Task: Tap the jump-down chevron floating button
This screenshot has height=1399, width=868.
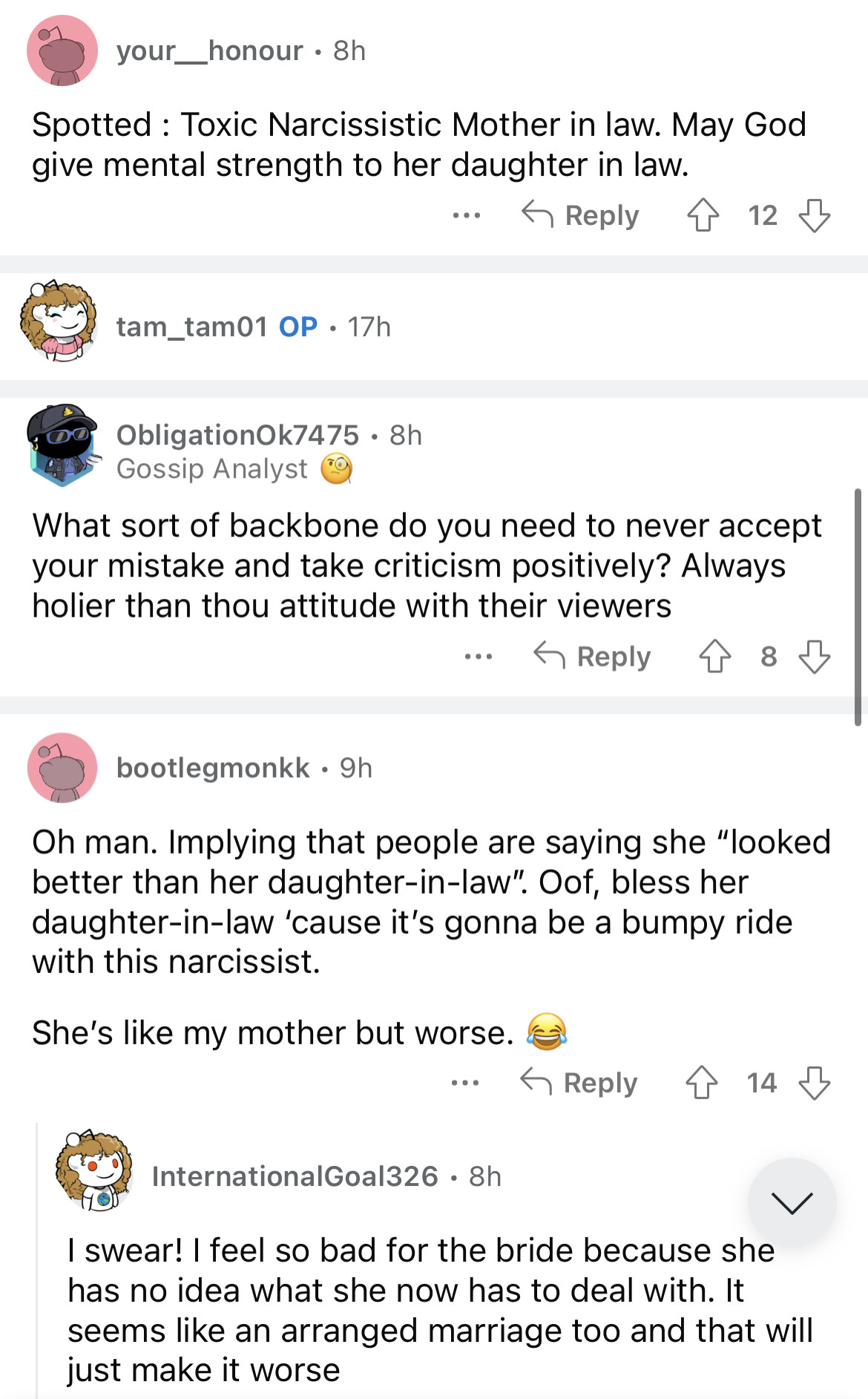Action: 792,1202
